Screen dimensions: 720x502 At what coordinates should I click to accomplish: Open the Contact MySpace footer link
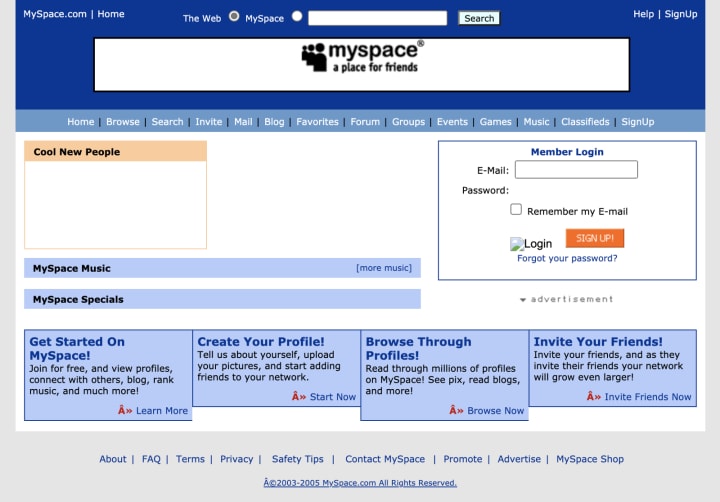[385, 459]
